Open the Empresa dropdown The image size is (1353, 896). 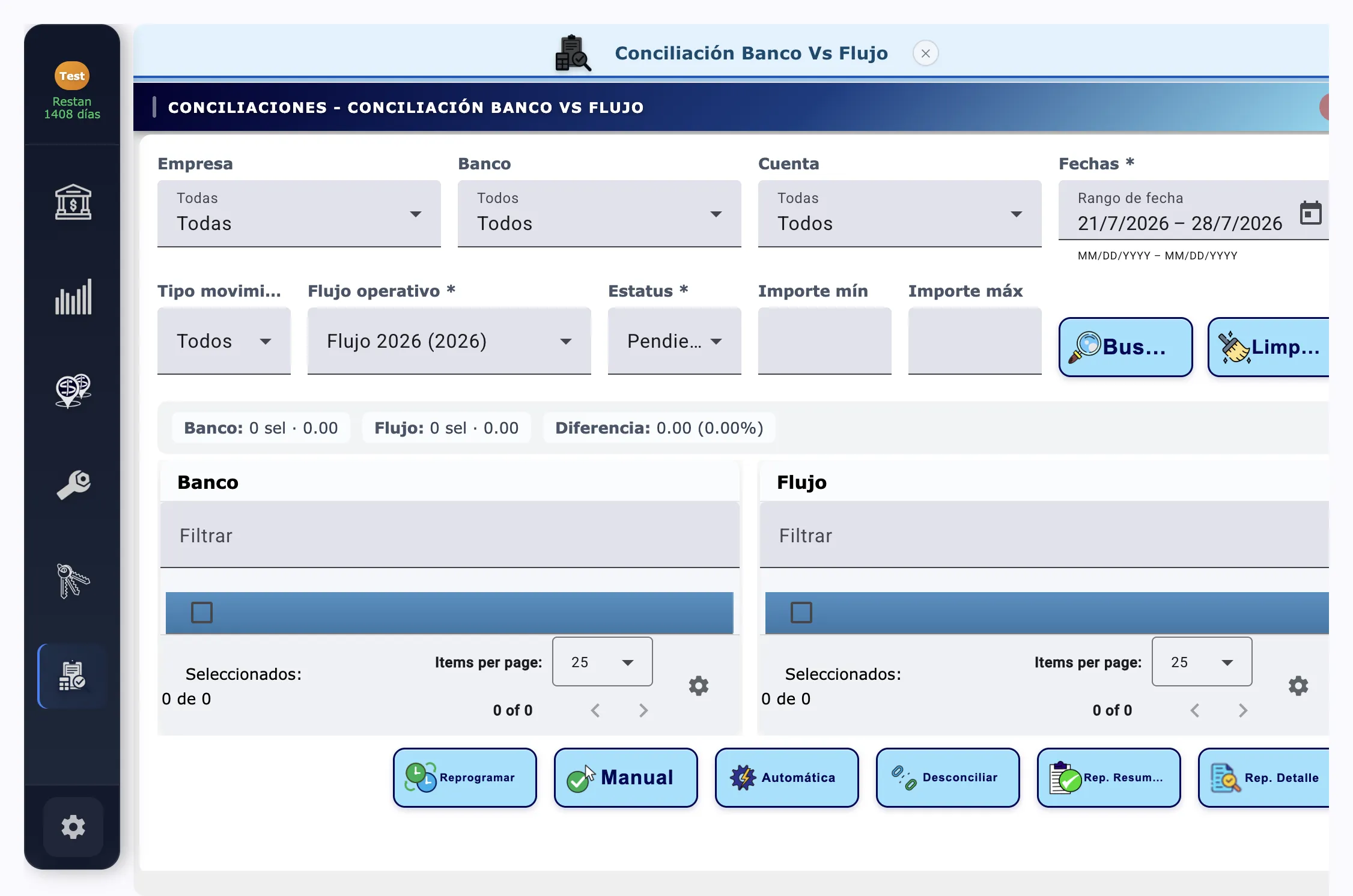point(299,214)
